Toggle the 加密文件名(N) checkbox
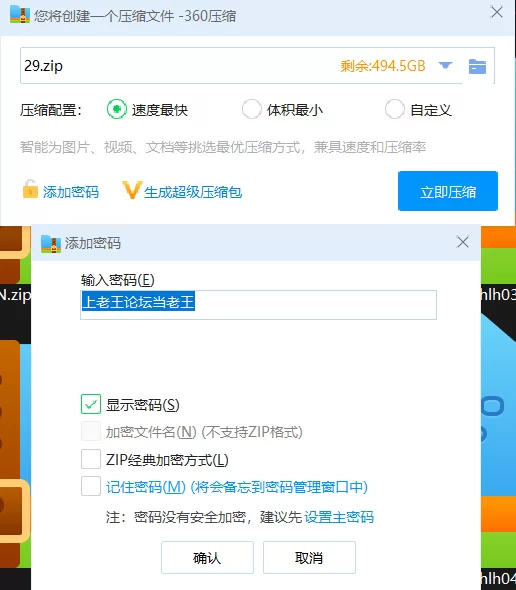 91,431
